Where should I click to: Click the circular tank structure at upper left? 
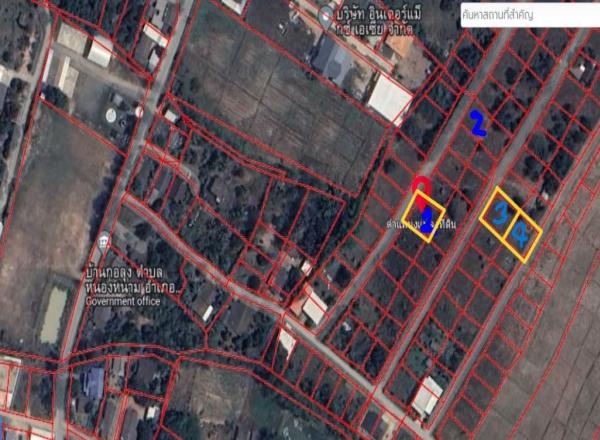coord(110,116)
